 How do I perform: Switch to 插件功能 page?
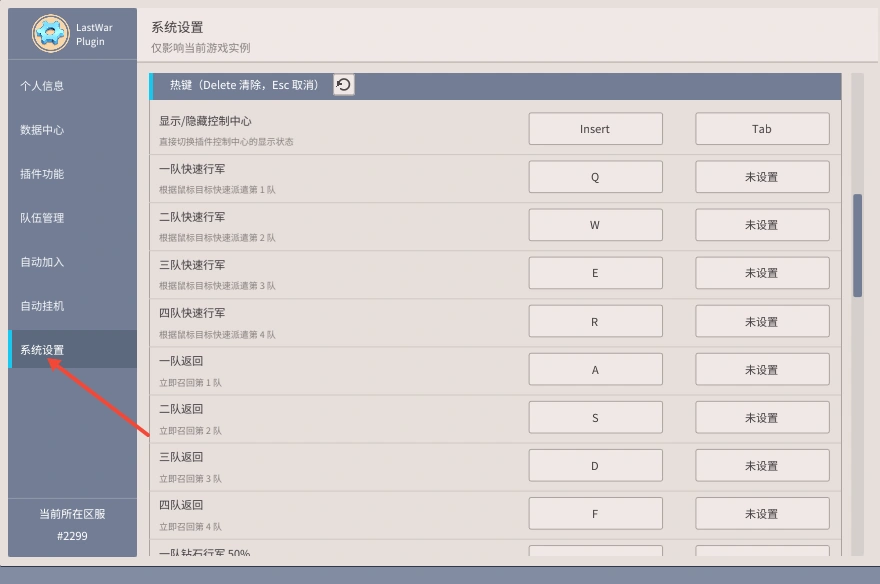(x=42, y=174)
